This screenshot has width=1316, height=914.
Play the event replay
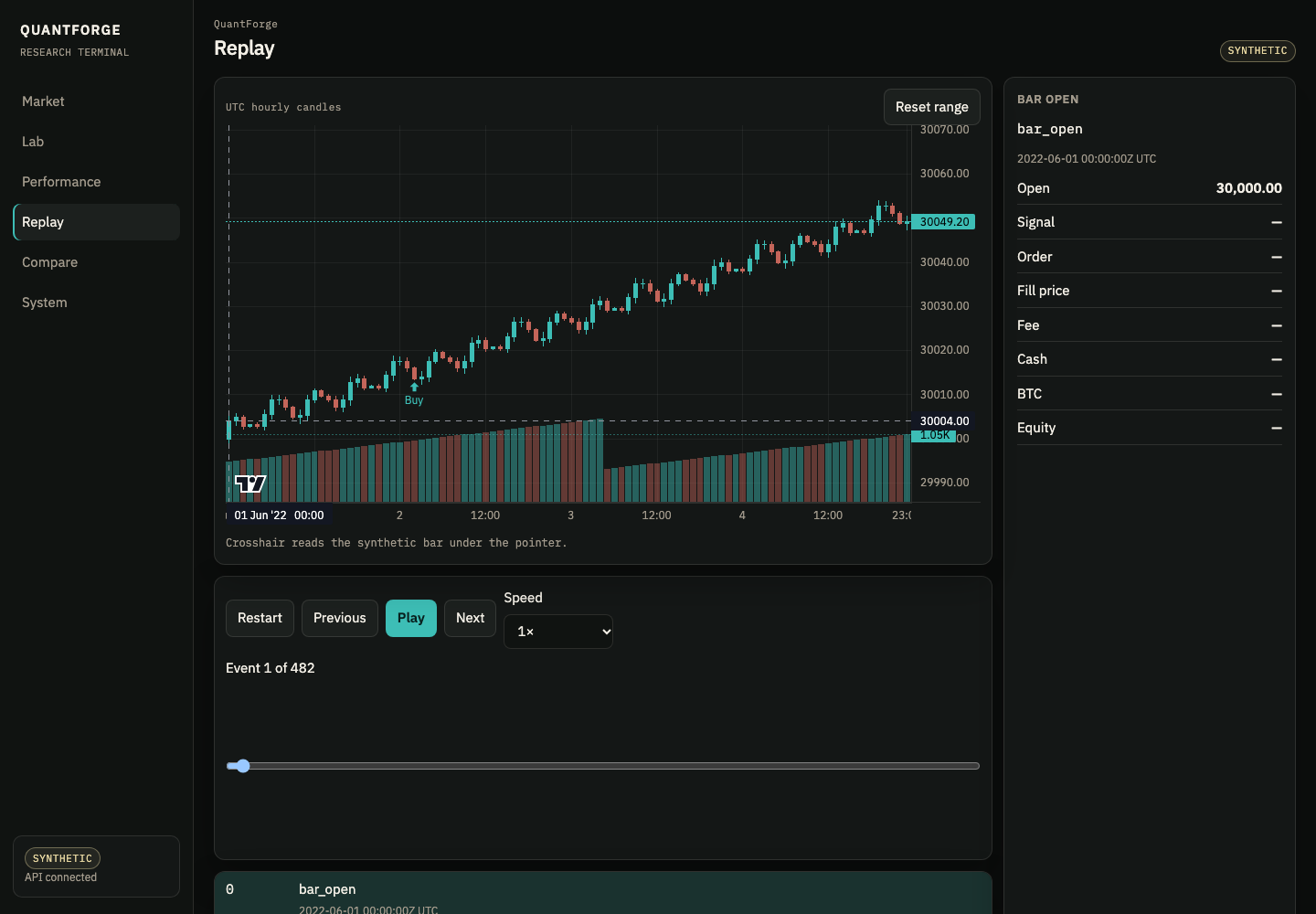410,618
